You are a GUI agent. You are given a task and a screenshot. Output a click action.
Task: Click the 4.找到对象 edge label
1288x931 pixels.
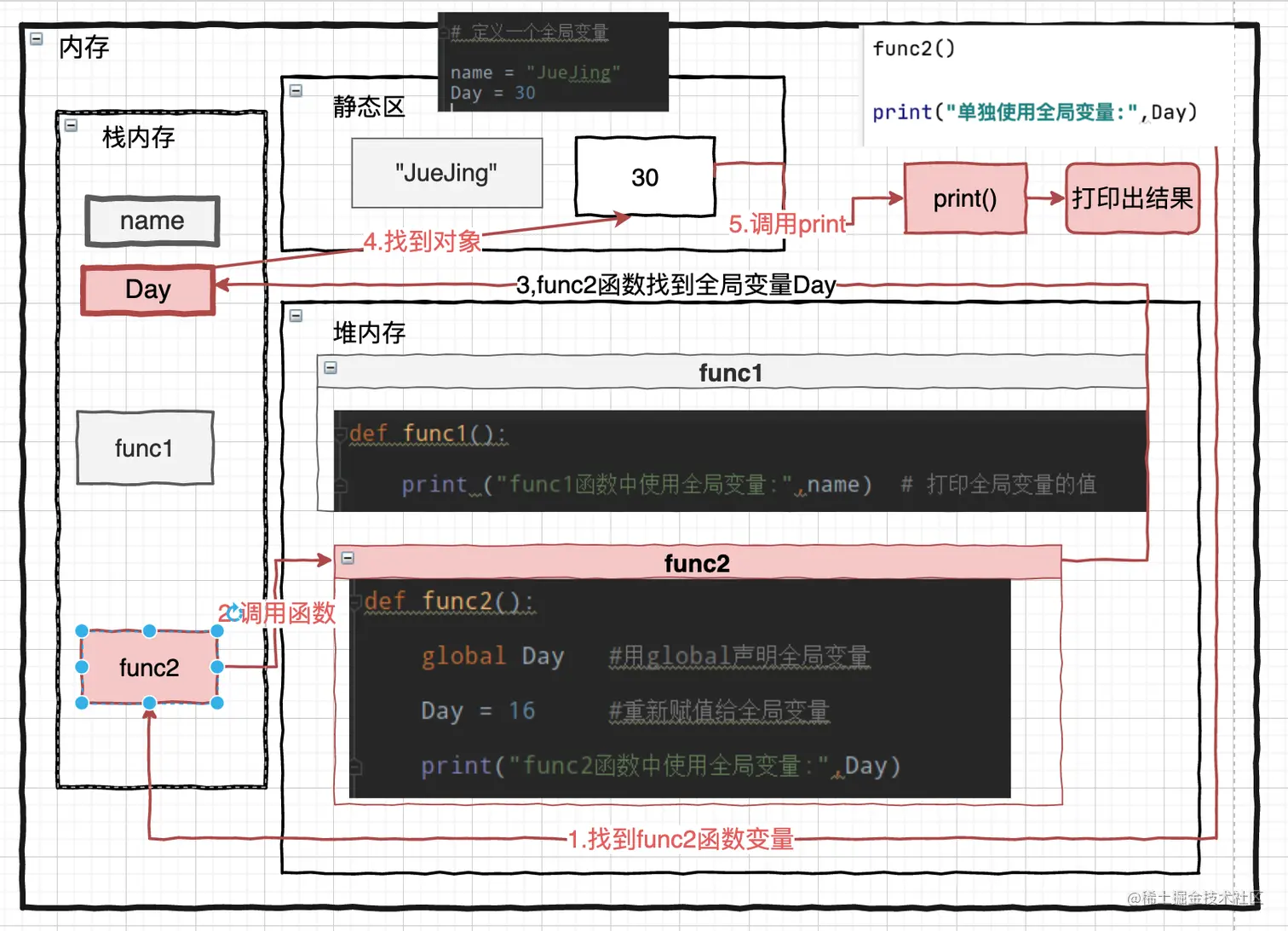point(423,241)
